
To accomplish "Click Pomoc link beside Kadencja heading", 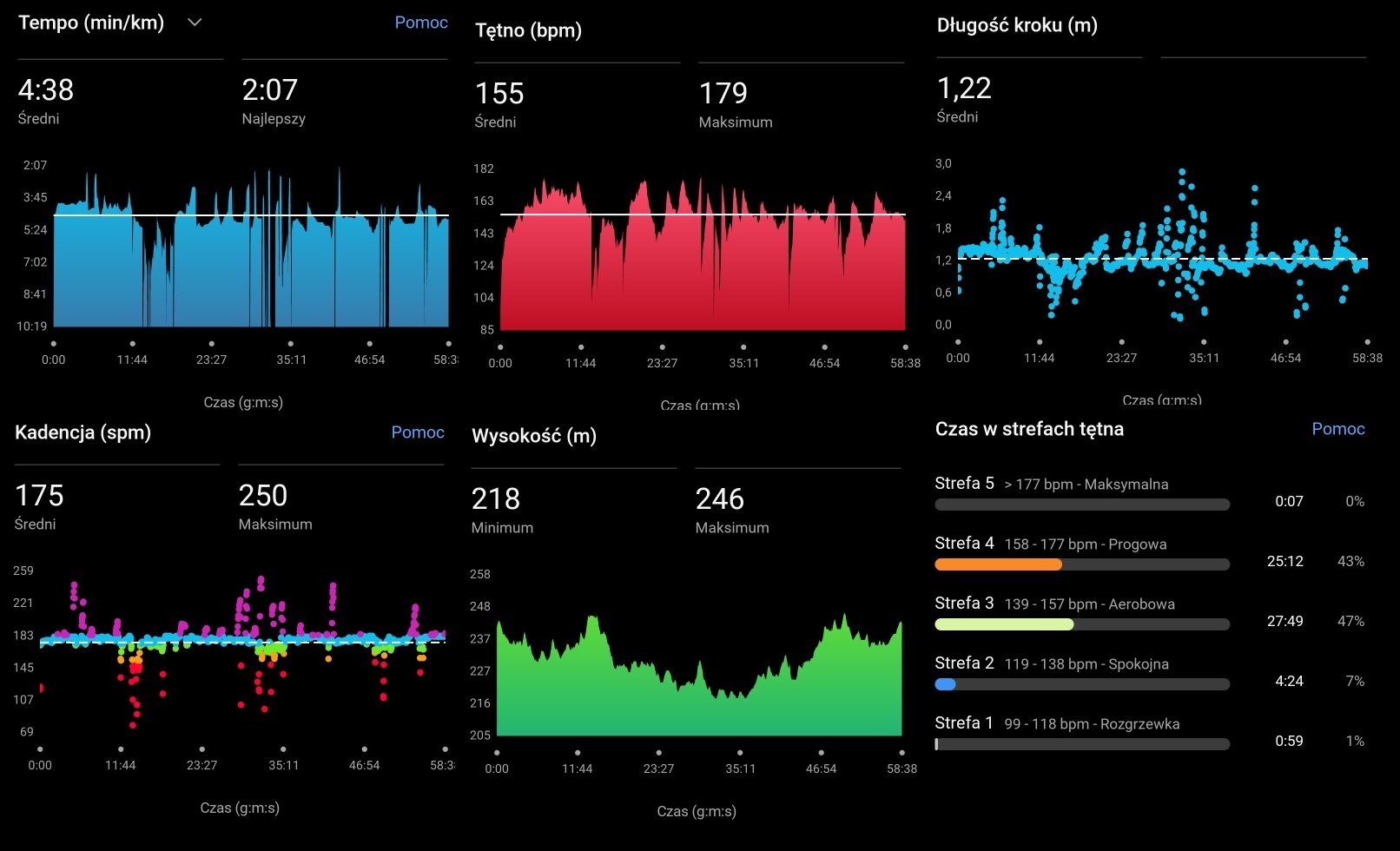I will 418,432.
